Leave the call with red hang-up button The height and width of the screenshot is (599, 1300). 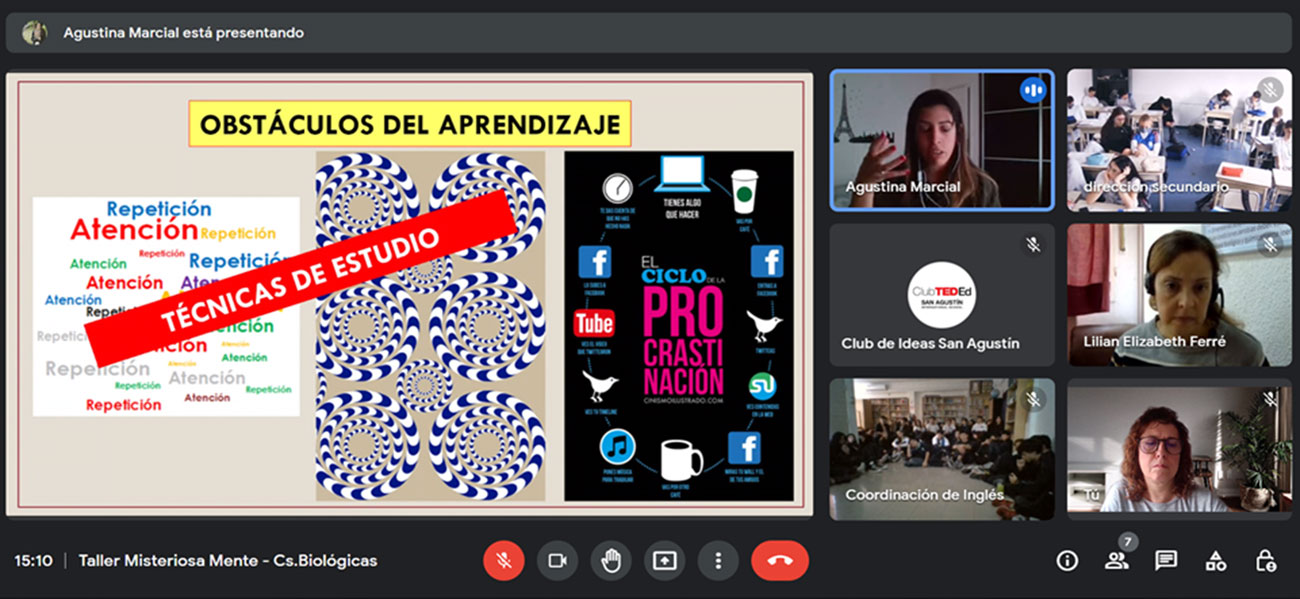point(780,561)
